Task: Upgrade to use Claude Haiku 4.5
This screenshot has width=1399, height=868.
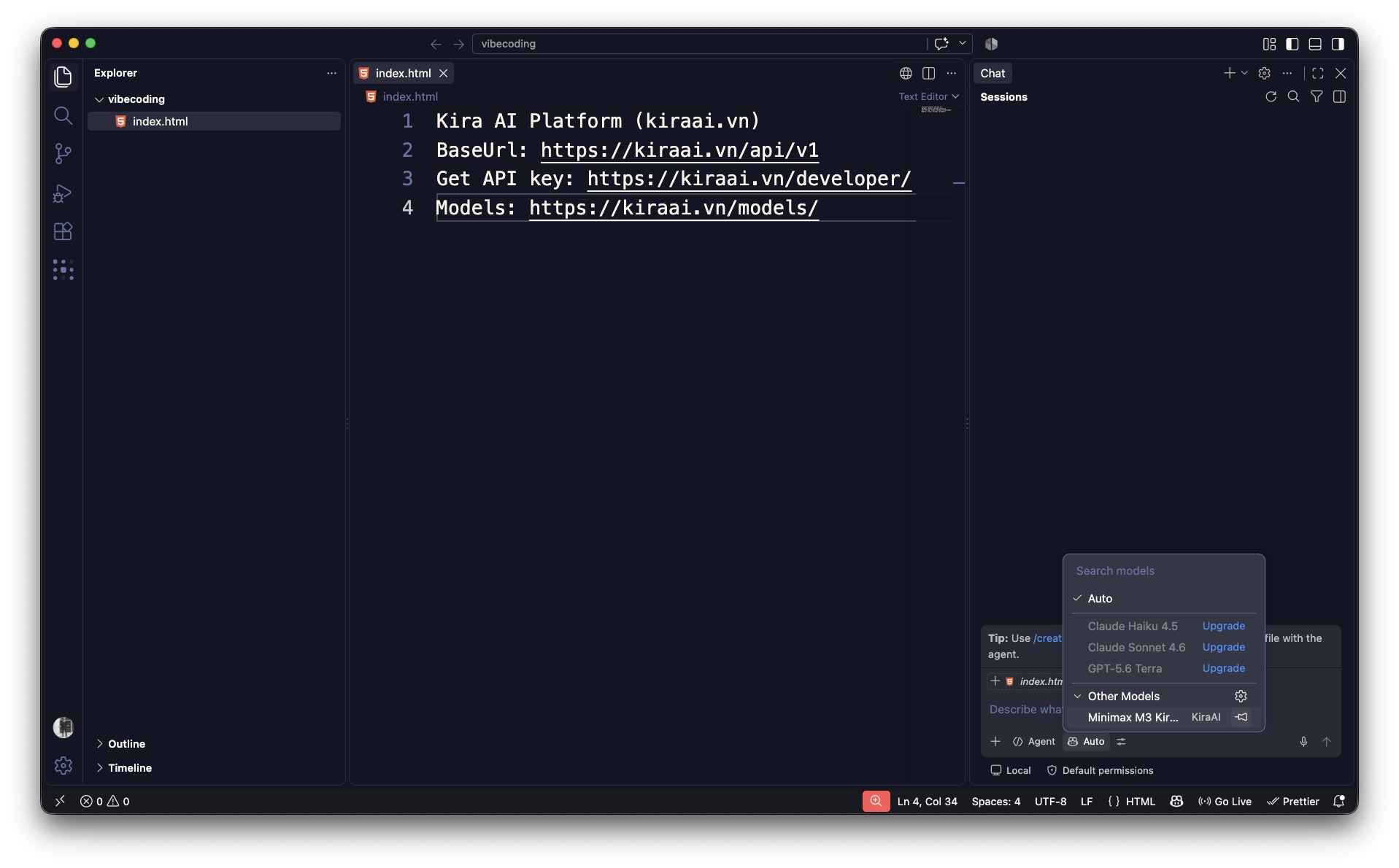Action: [1224, 627]
